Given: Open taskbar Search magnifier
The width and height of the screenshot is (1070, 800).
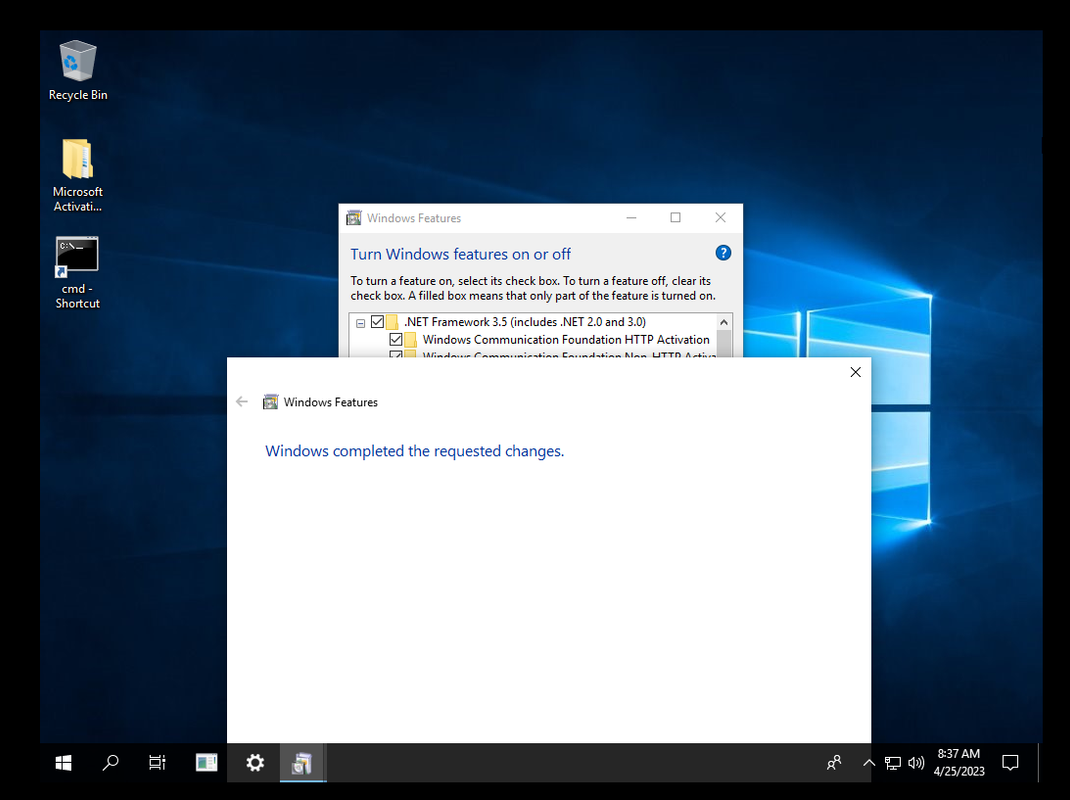Looking at the screenshot, I should pyautogui.click(x=110, y=762).
